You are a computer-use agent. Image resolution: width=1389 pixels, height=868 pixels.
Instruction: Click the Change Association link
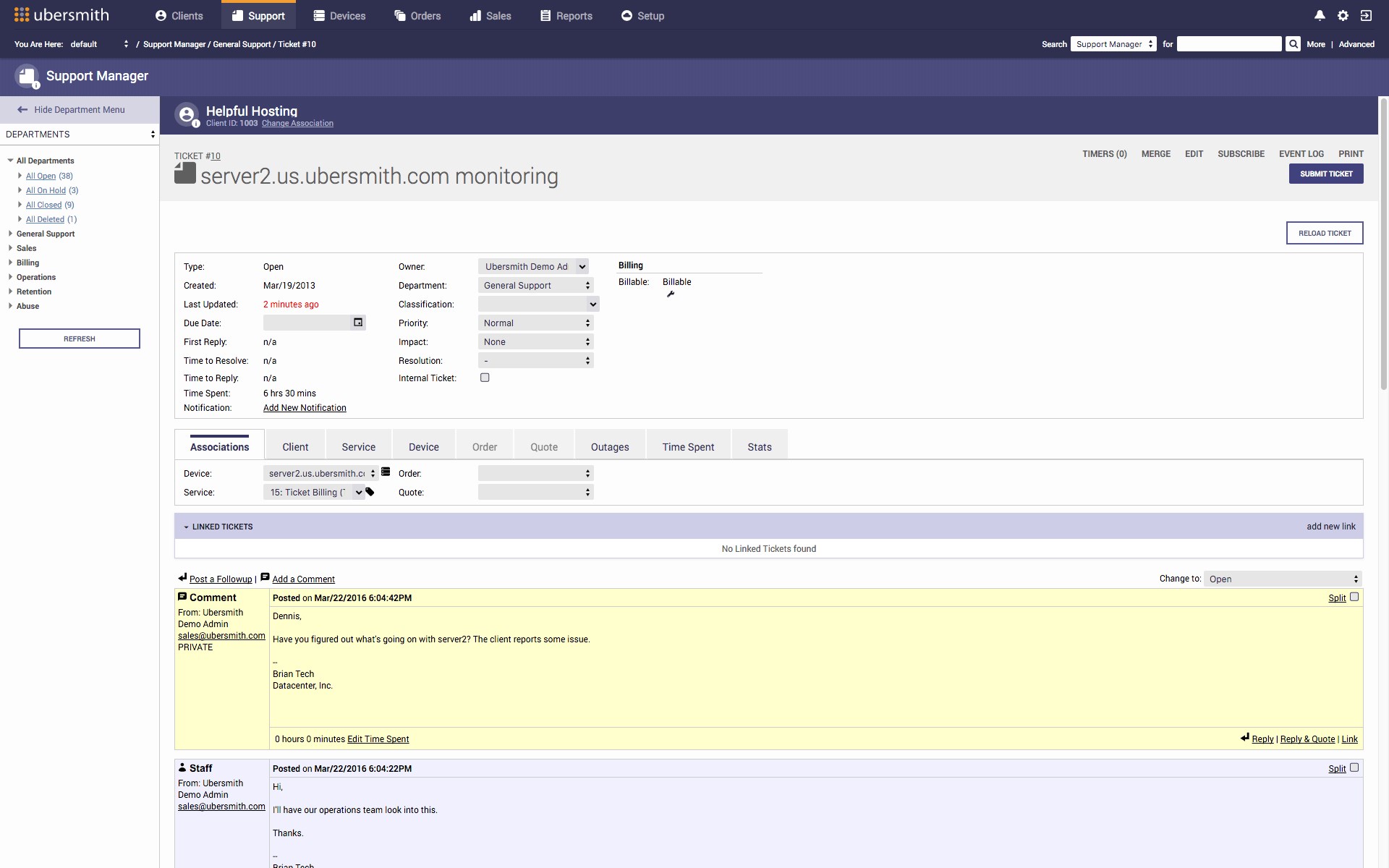(297, 124)
